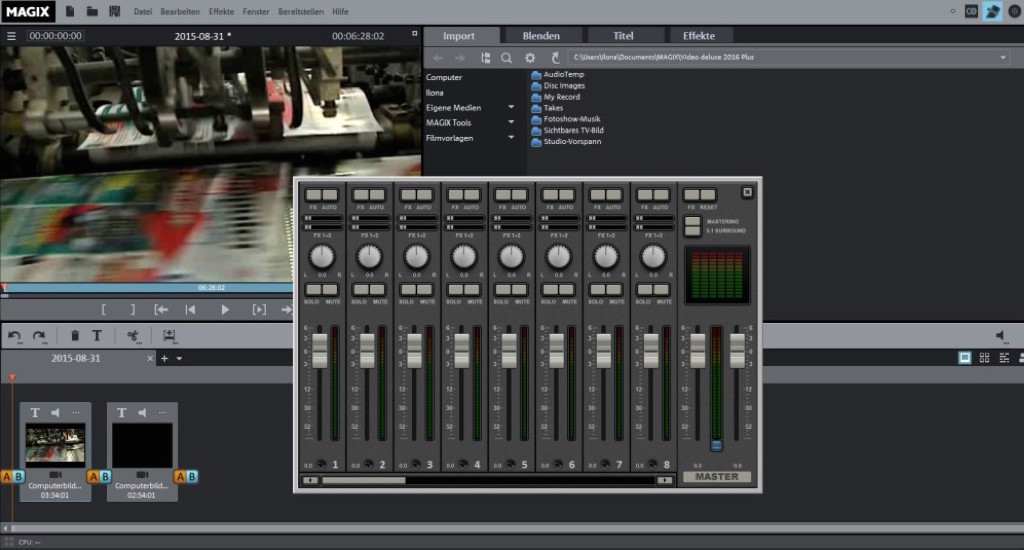Open the hamburger menu above the preview
The width and height of the screenshot is (1024, 550).
click(x=11, y=36)
